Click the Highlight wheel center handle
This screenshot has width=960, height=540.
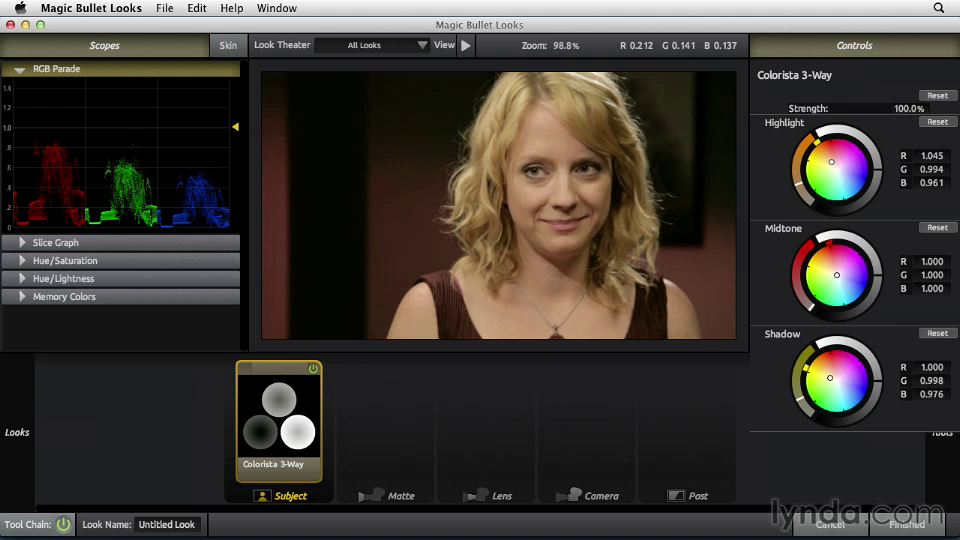[x=831, y=162]
